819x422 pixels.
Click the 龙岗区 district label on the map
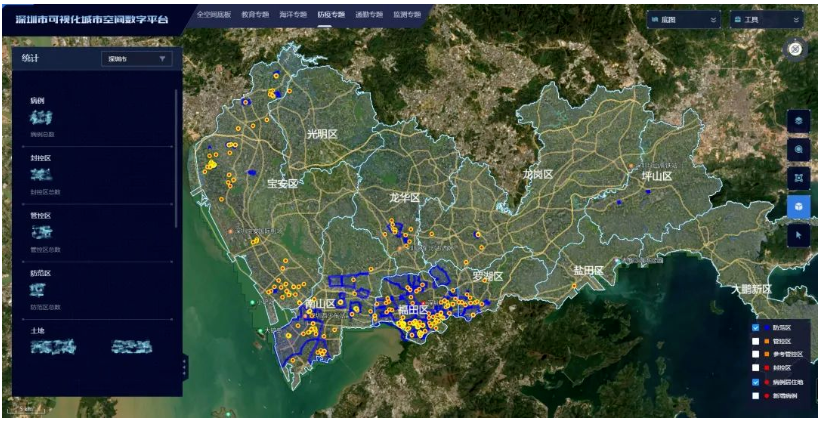[537, 174]
